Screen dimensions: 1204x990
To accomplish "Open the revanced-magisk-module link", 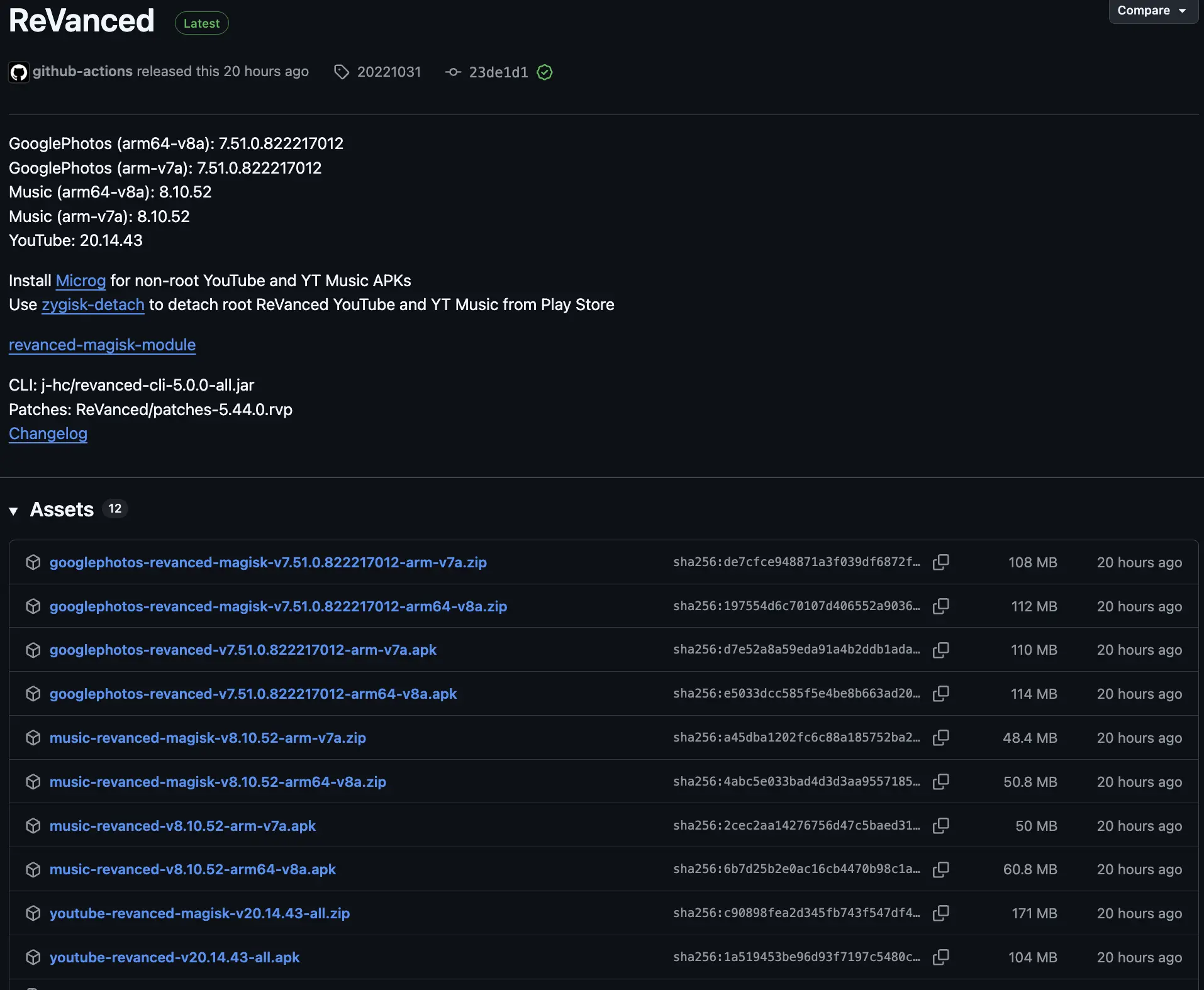I will [102, 345].
